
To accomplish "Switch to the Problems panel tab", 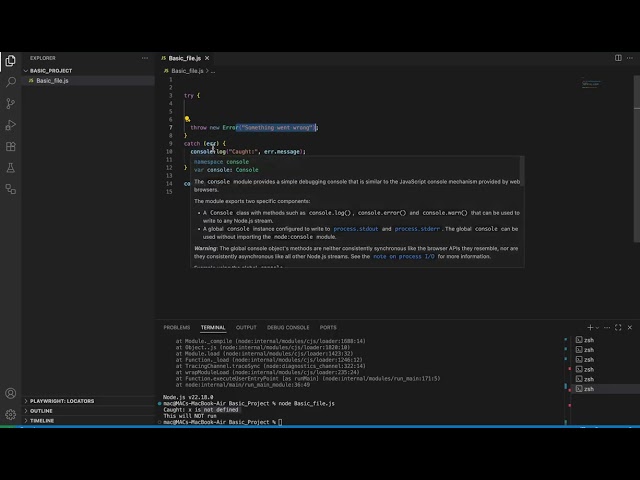I will 177,327.
